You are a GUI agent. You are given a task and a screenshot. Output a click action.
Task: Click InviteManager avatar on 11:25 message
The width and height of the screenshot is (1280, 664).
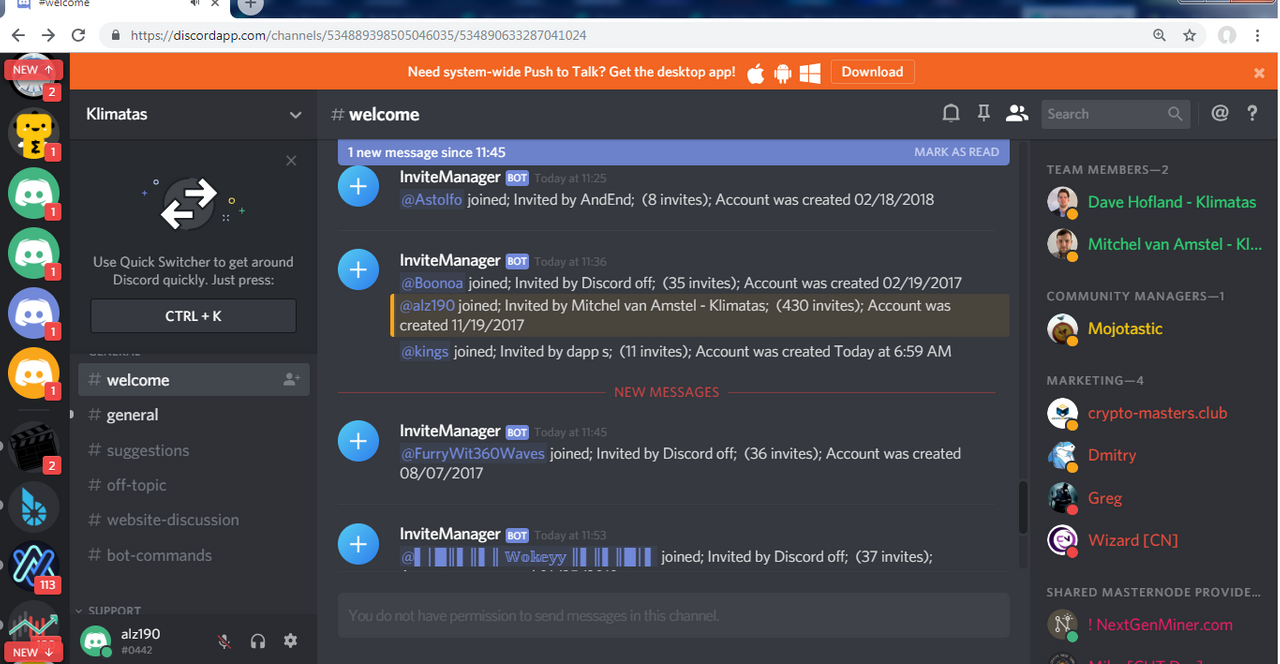click(x=358, y=186)
